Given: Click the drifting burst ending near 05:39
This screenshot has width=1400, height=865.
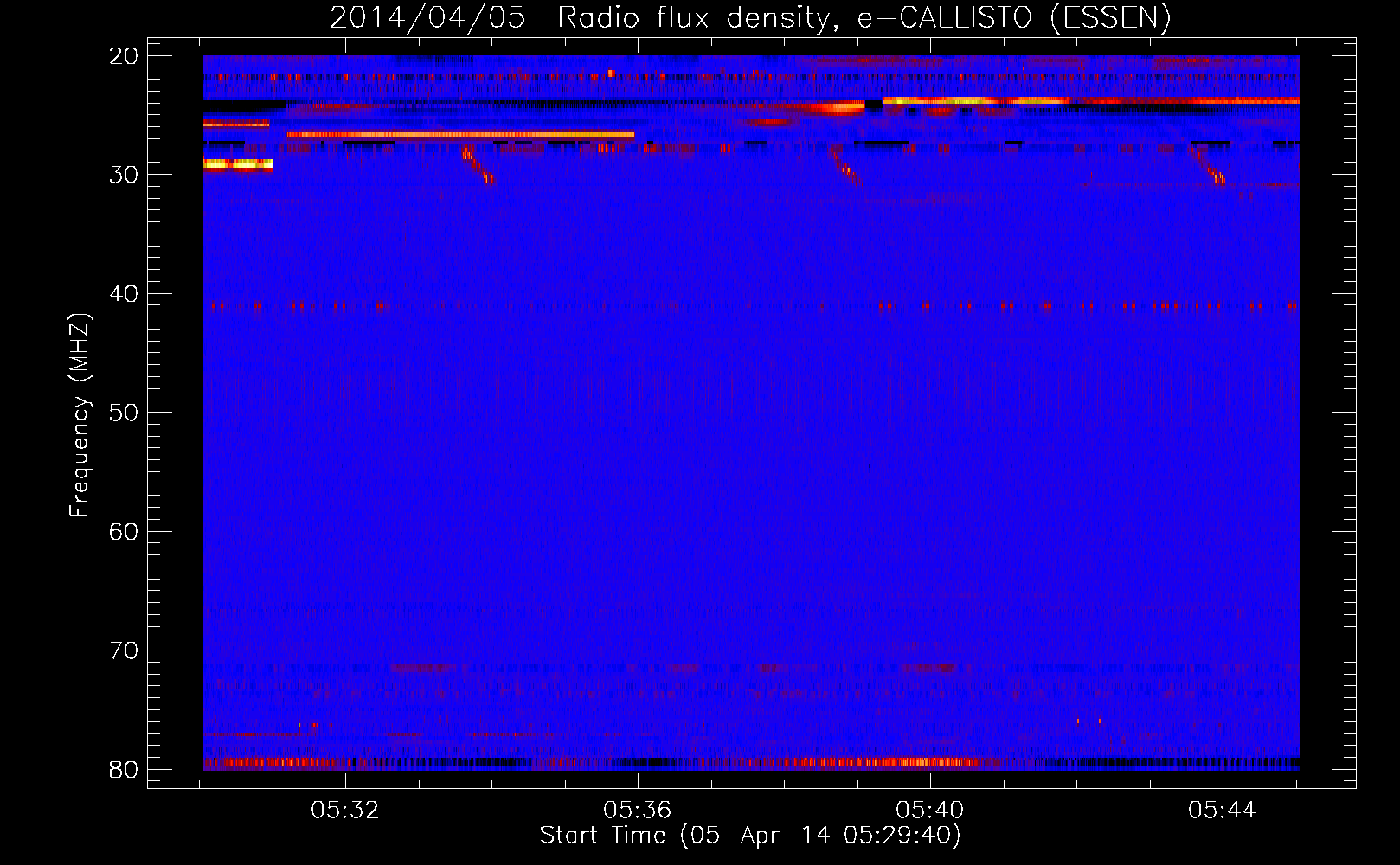Looking at the screenshot, I should [846, 166].
